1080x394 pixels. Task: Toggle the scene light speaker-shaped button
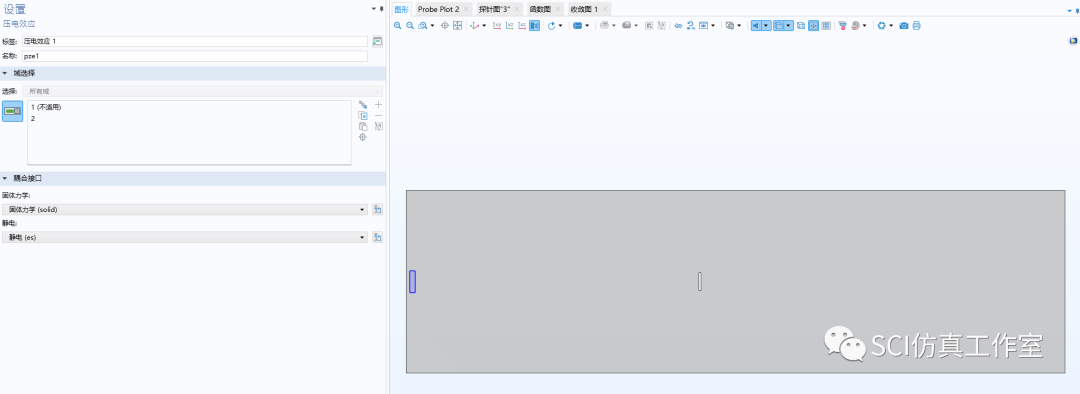756,25
